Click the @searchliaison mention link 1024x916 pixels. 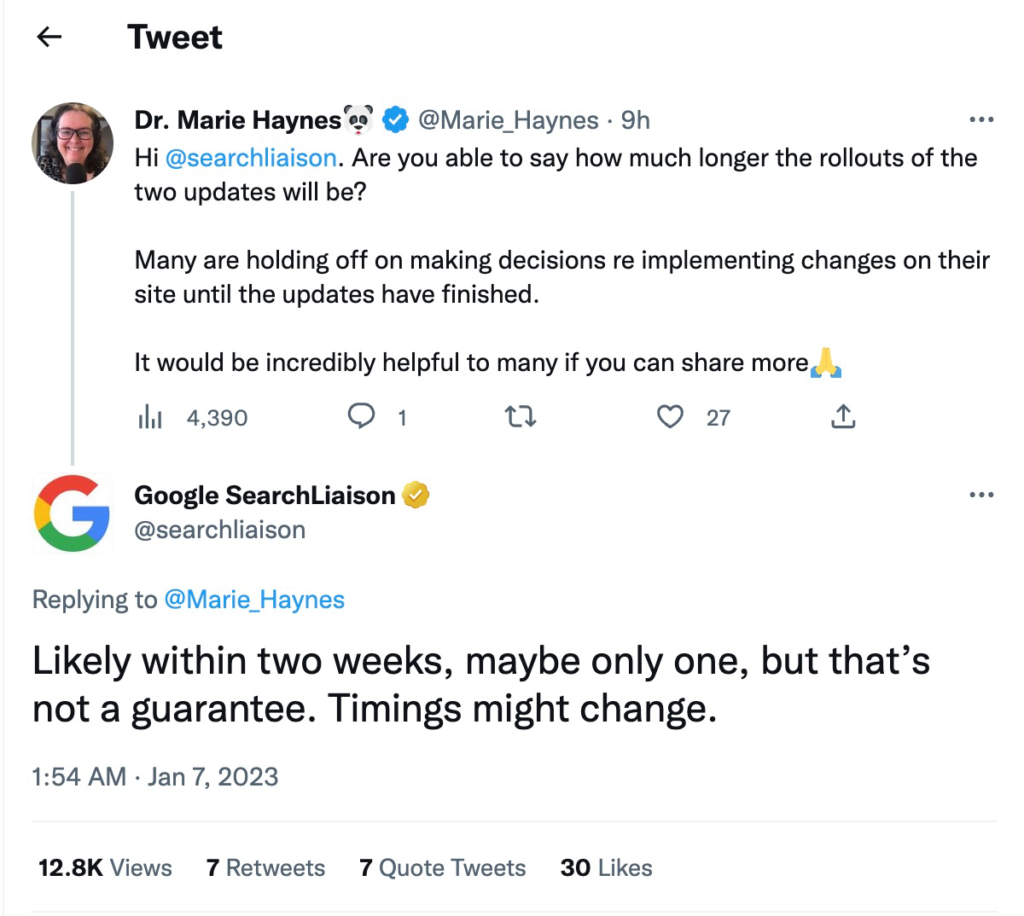point(254,158)
